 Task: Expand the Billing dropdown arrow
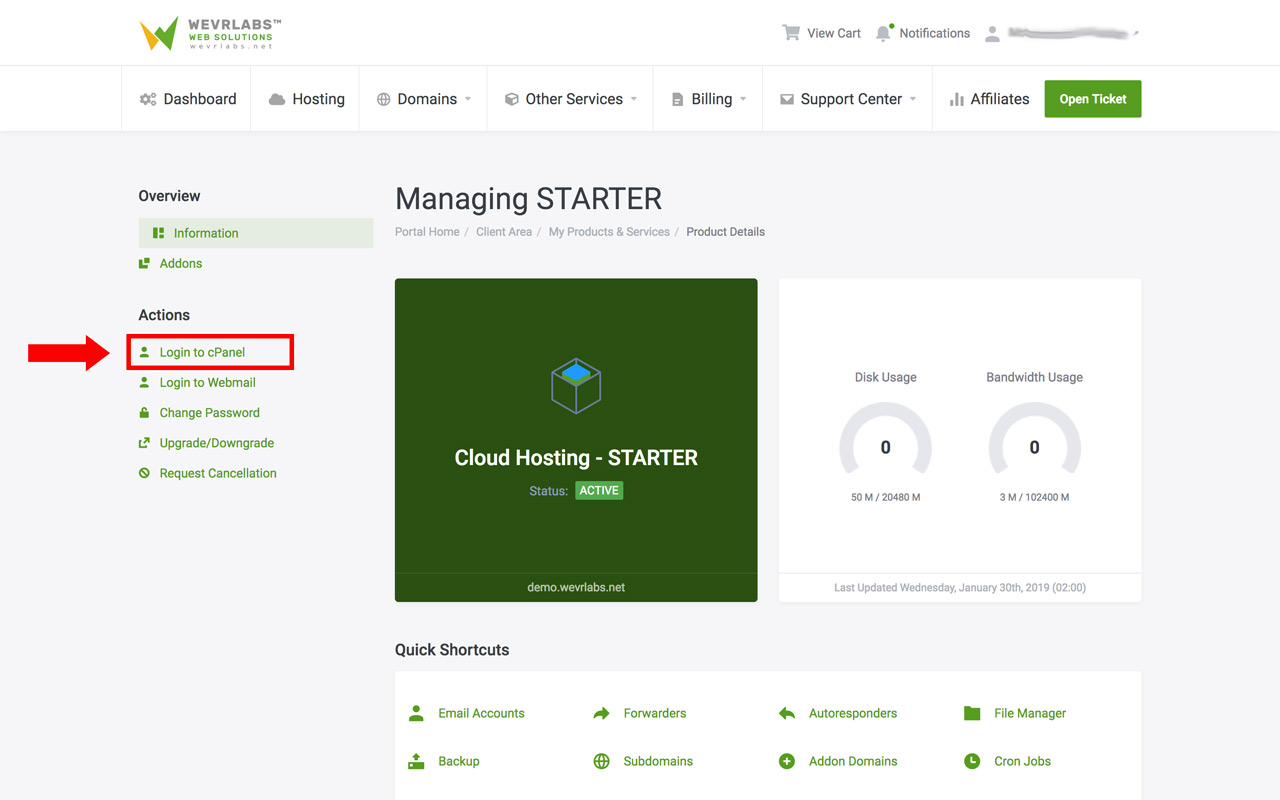743,99
